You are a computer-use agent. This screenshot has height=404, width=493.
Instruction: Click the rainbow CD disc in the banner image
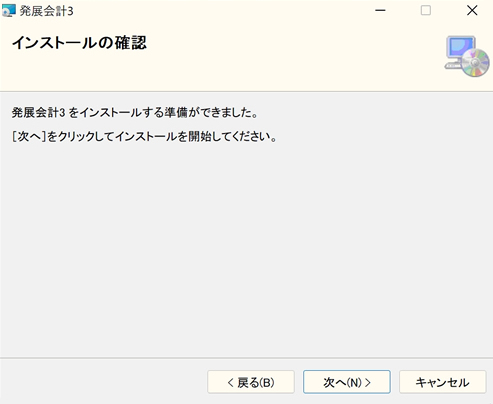[x=476, y=63]
